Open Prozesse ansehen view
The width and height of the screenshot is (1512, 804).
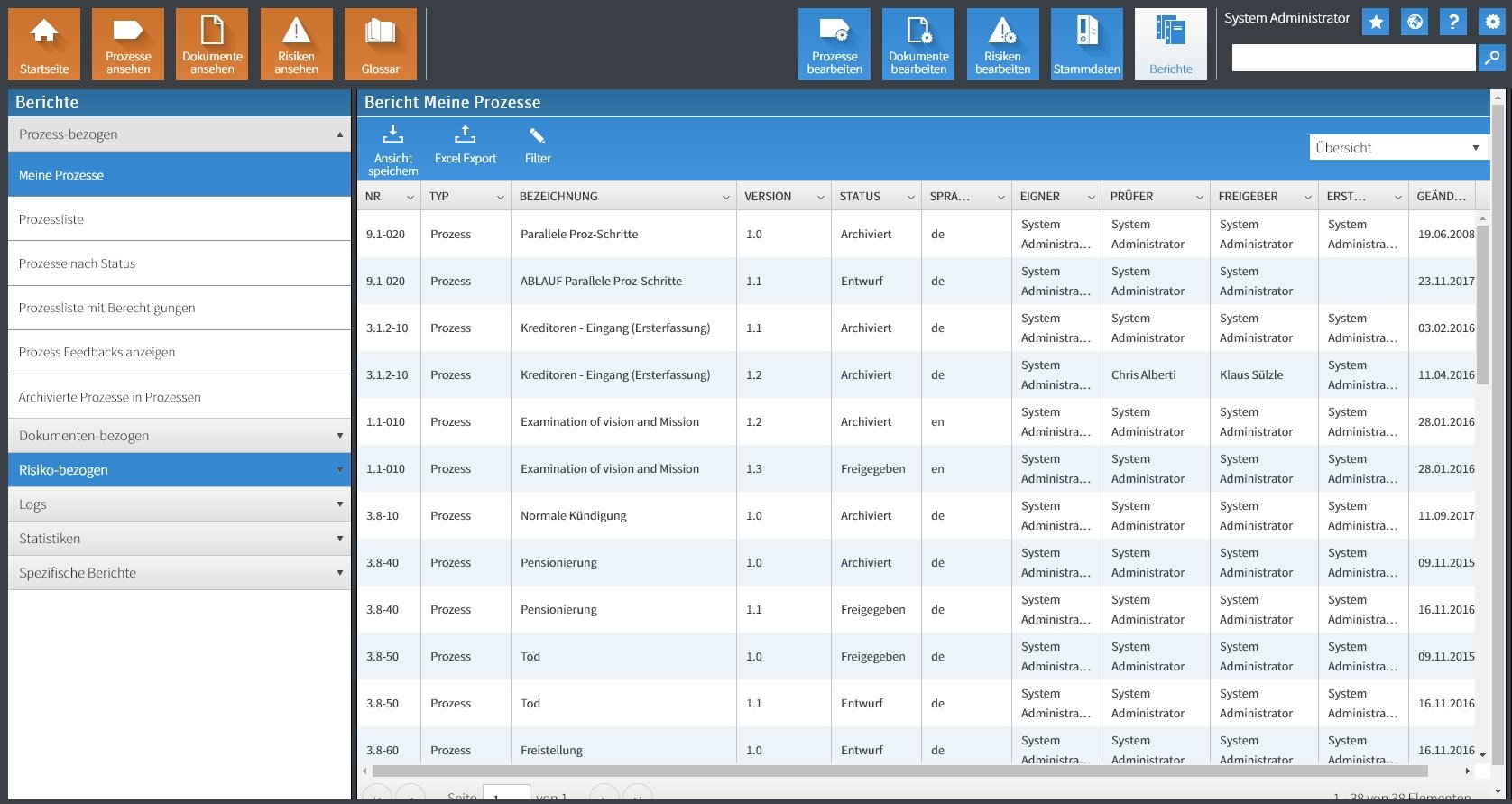[x=128, y=44]
